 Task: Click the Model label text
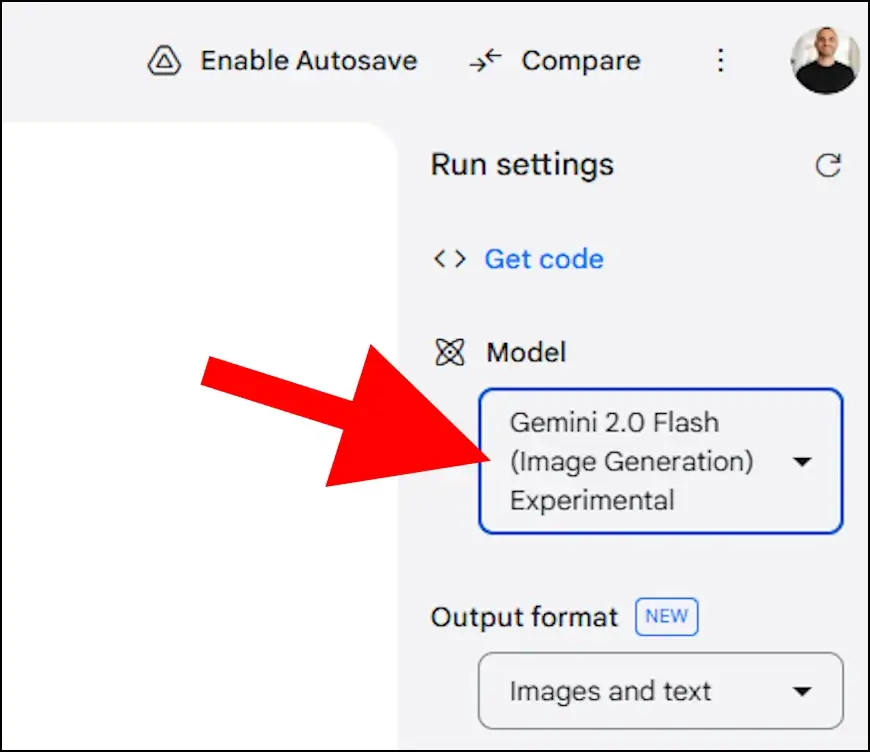[x=526, y=352]
